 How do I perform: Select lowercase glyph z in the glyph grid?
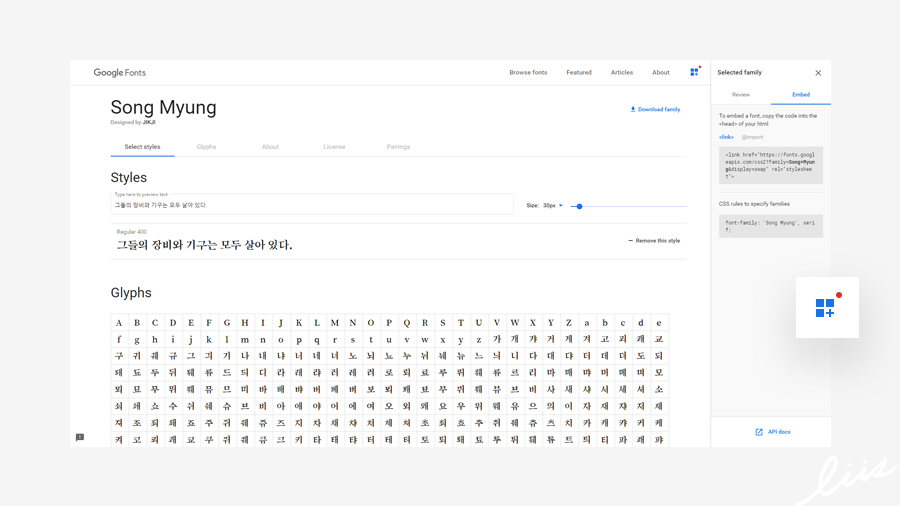tap(479, 339)
